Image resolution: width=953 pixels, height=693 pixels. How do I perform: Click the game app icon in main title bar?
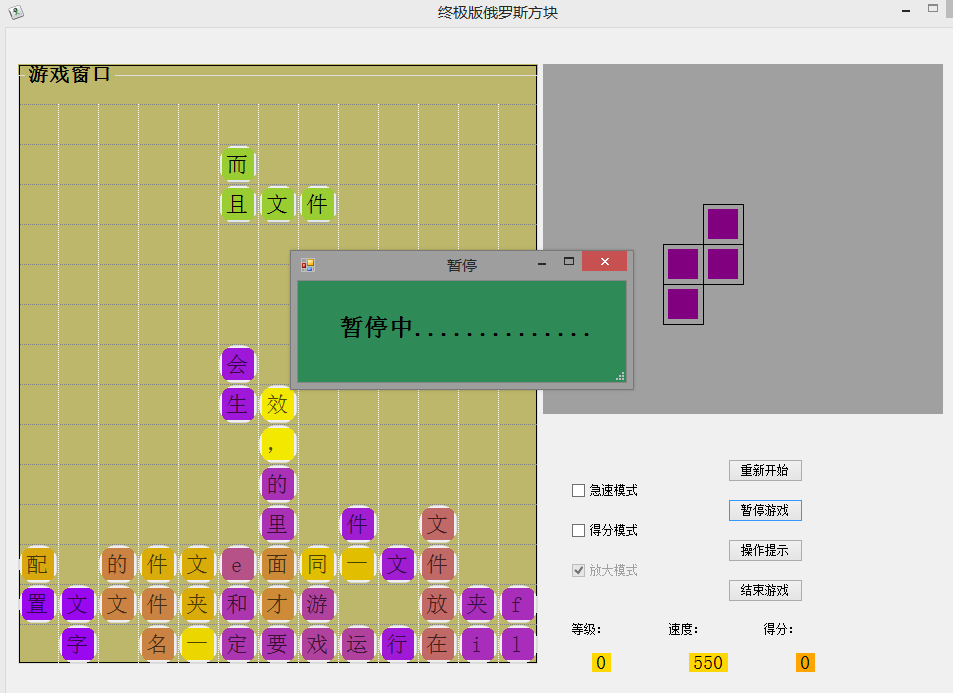16,12
